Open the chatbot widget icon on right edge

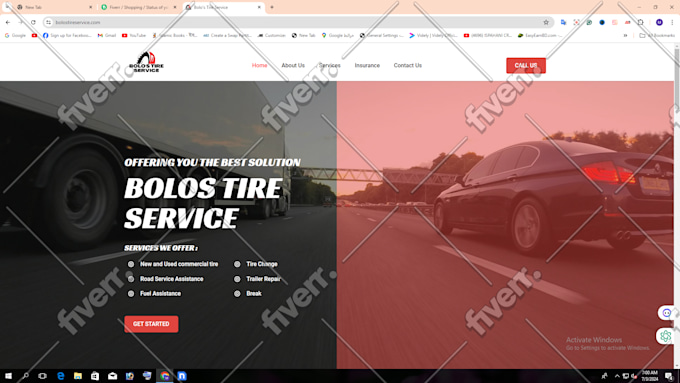tap(667, 313)
